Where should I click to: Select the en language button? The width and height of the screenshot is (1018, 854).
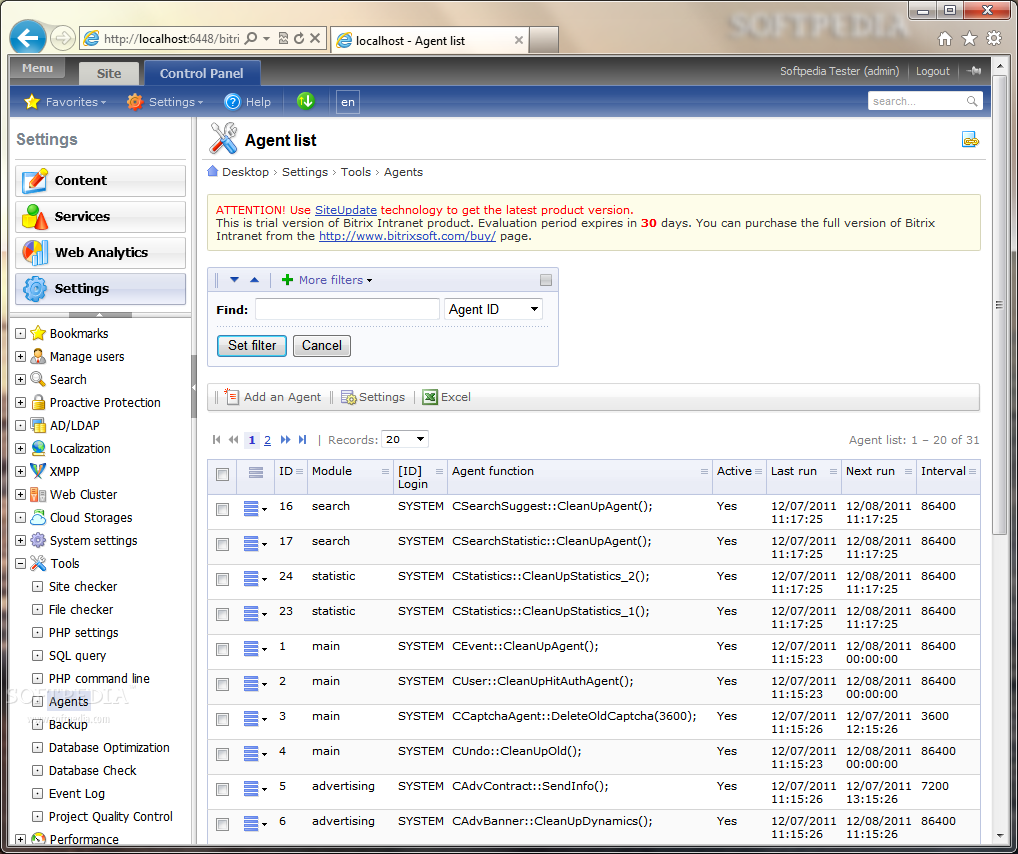click(348, 102)
